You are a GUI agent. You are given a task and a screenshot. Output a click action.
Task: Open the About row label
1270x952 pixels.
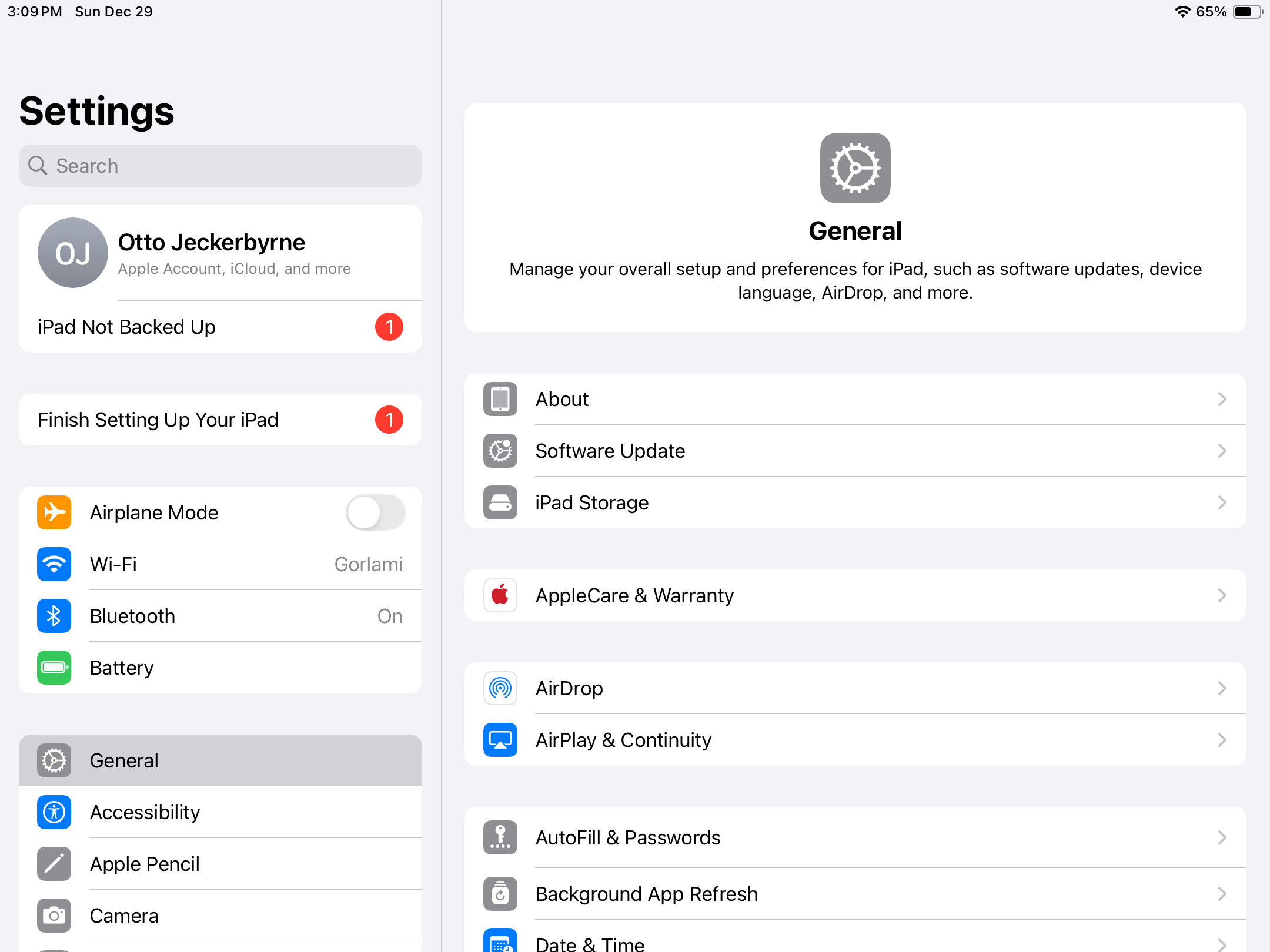coord(562,399)
